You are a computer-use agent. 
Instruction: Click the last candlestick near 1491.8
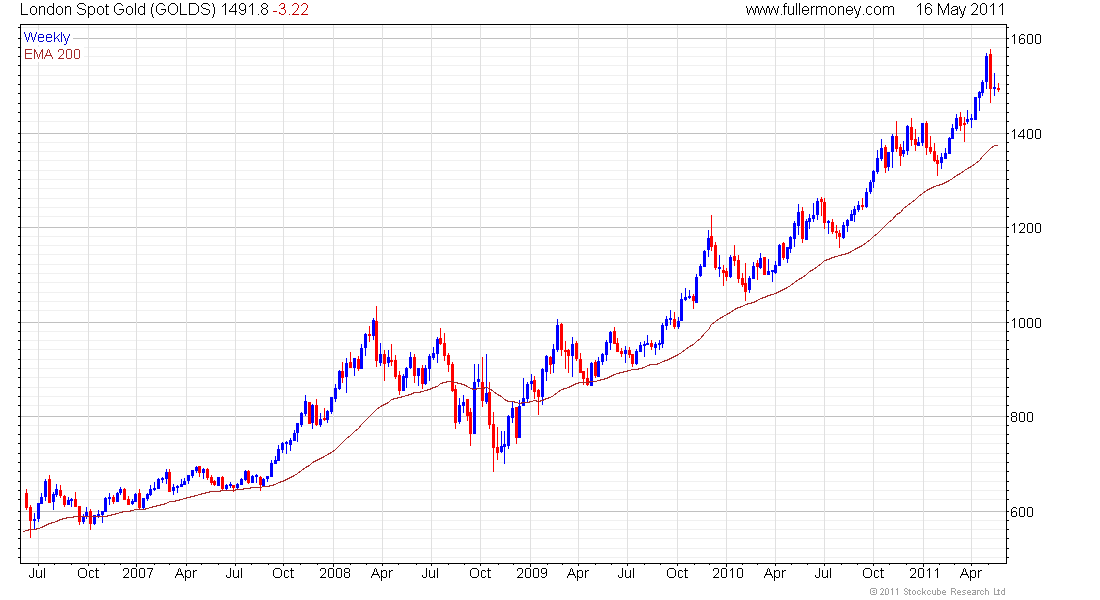point(998,88)
